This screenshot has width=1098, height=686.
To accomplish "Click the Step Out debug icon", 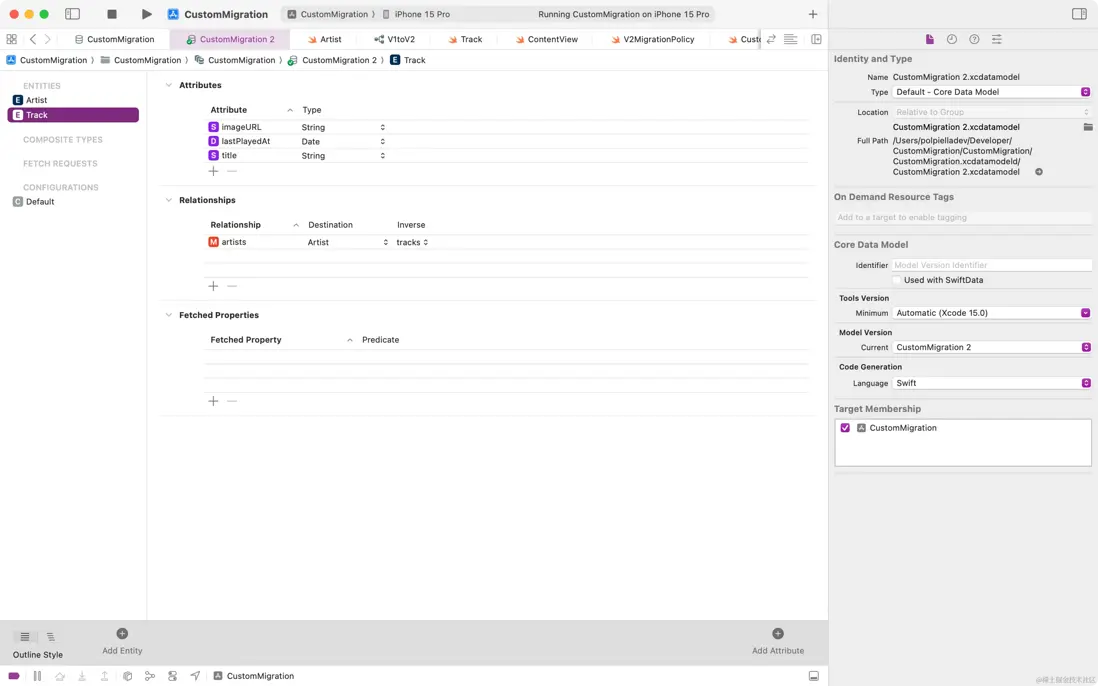I will 104,676.
